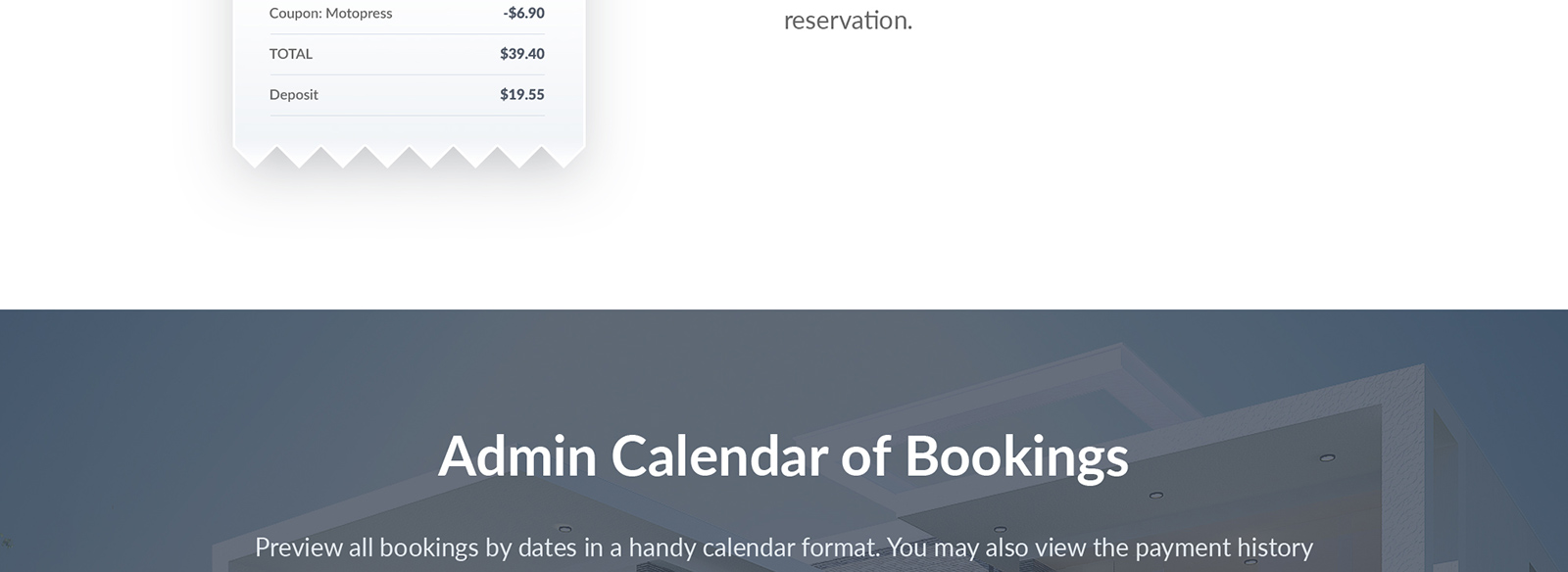This screenshot has width=1568, height=572.
Task: Click the word Admin in the heading
Action: (517, 456)
